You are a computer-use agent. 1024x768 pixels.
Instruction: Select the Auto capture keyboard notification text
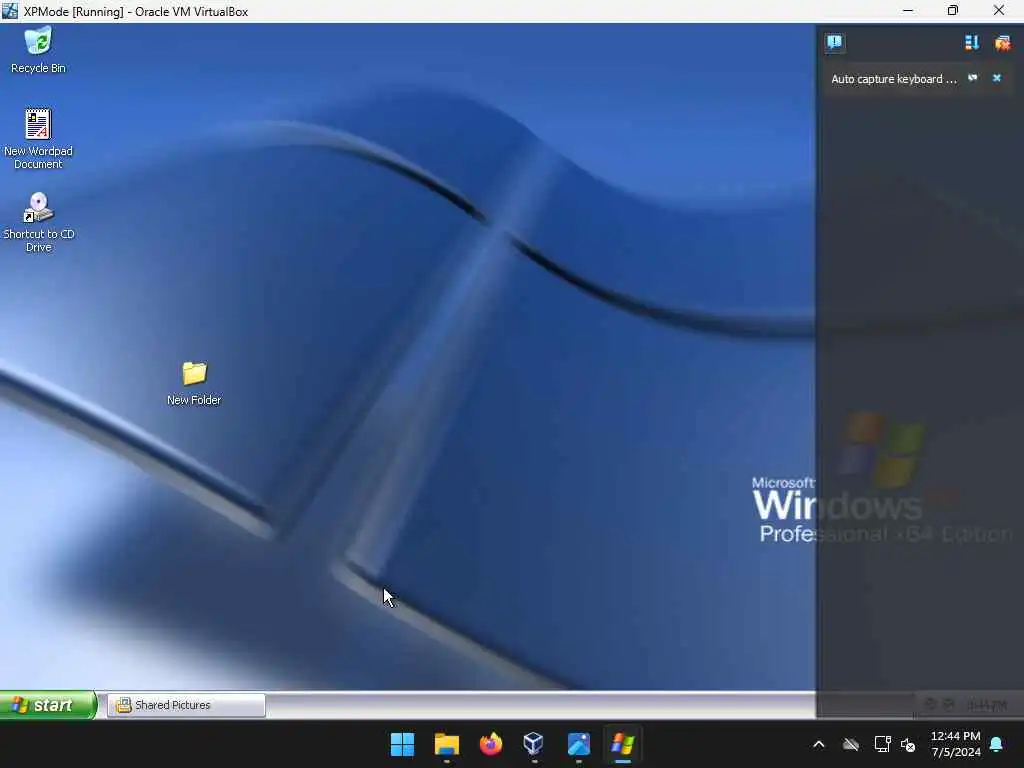[893, 79]
